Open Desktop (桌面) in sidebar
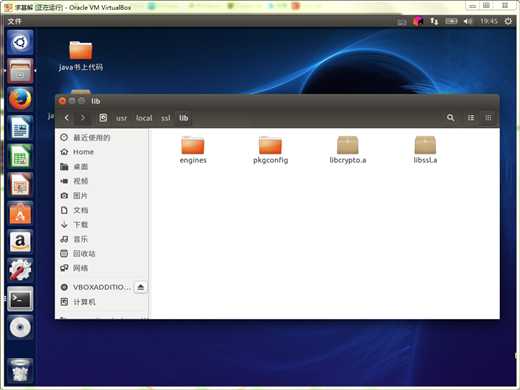The height and width of the screenshot is (390, 520). 102,167
